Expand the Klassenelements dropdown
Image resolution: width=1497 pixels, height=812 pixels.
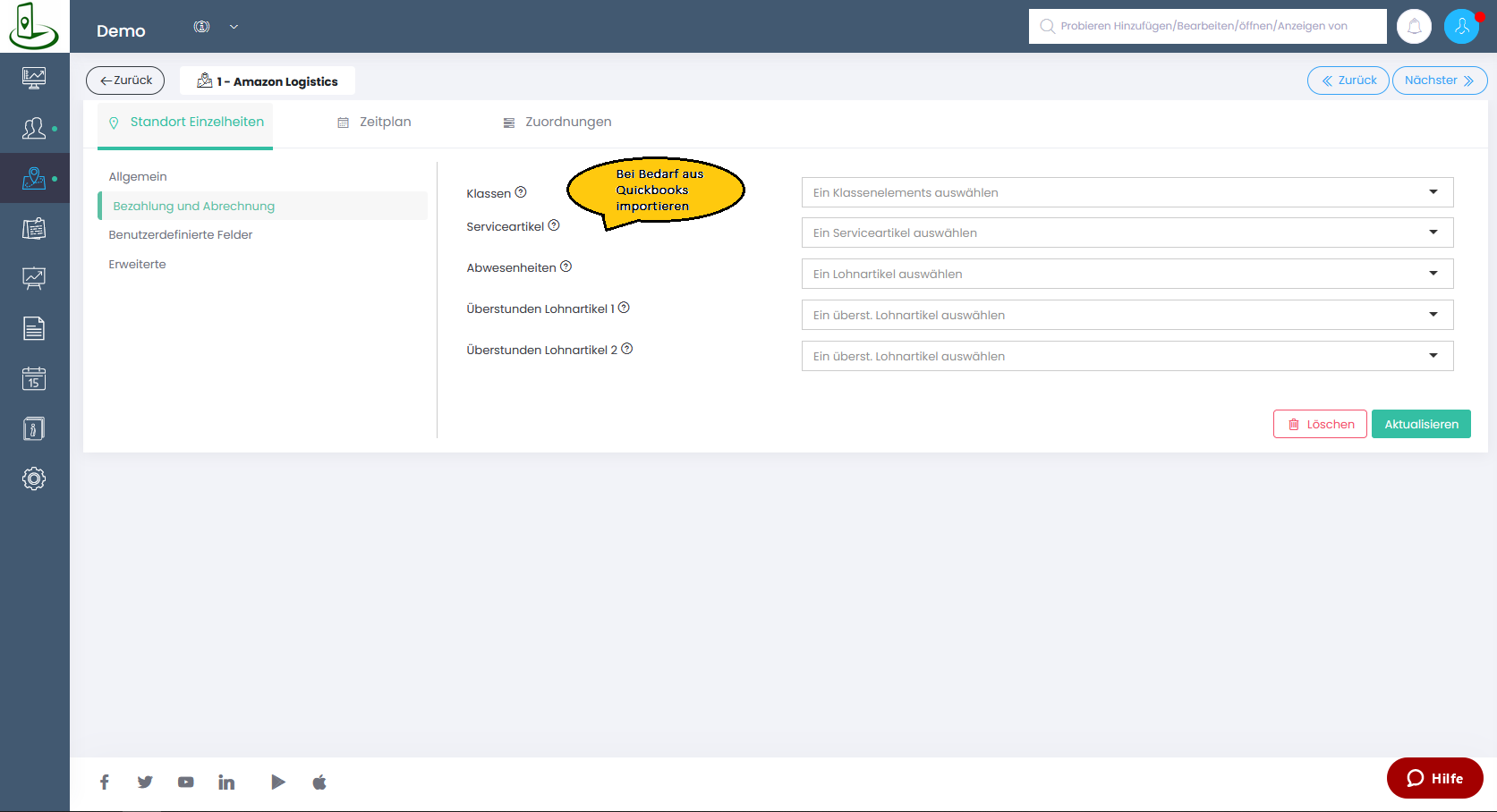pyautogui.click(x=1127, y=192)
